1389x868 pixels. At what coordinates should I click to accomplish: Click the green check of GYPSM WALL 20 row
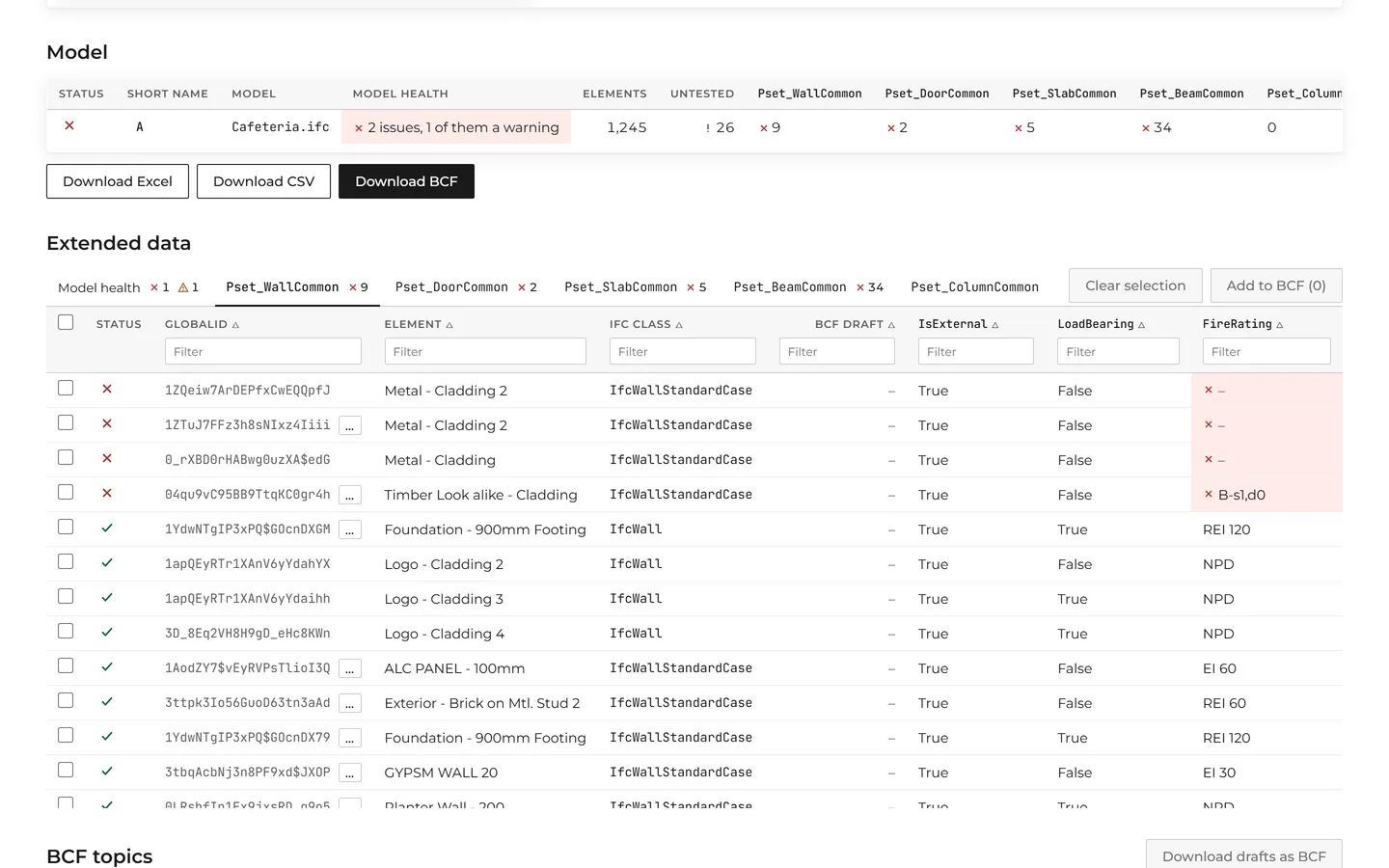(x=107, y=771)
